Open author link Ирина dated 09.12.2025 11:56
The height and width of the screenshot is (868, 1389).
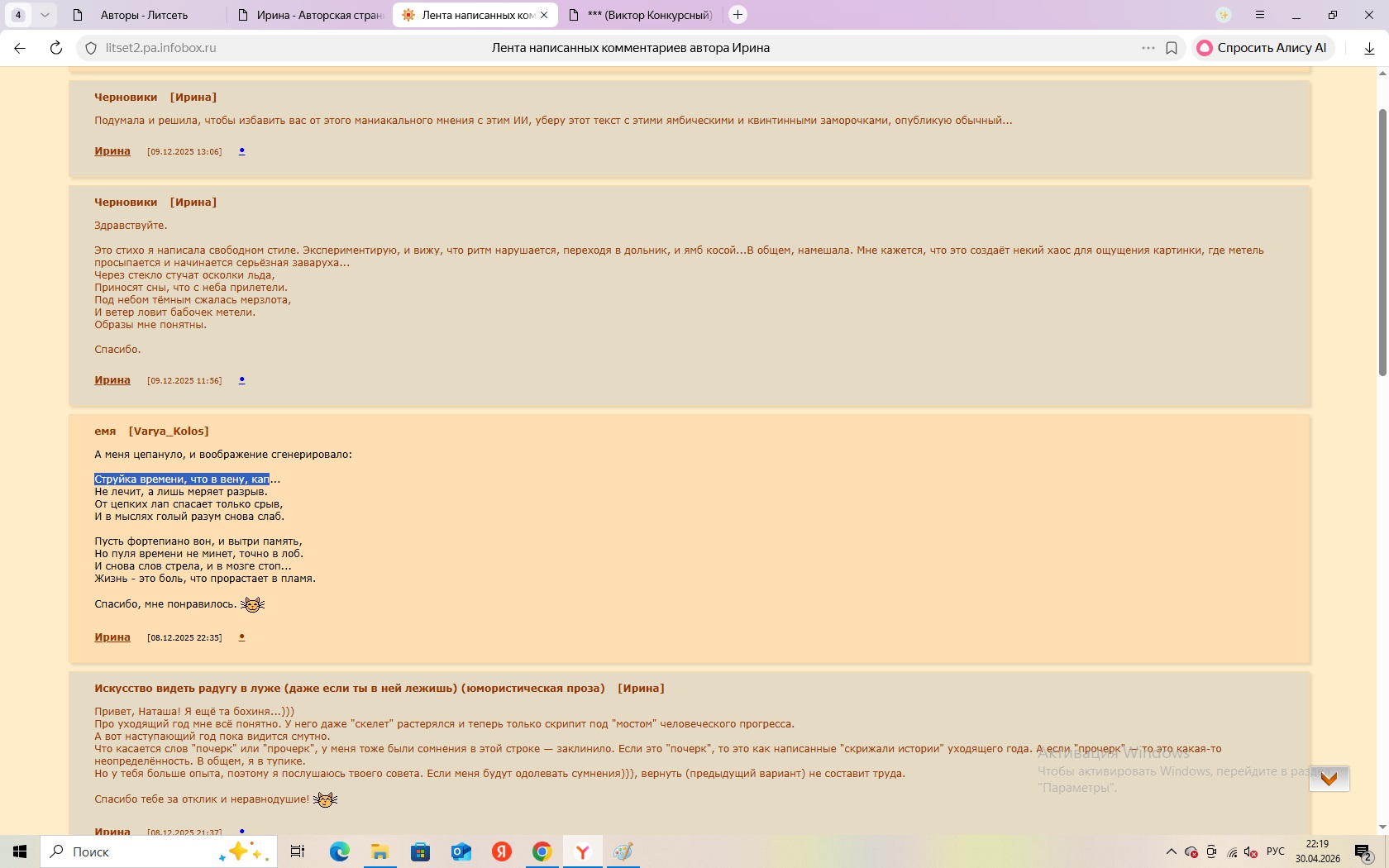tap(112, 380)
